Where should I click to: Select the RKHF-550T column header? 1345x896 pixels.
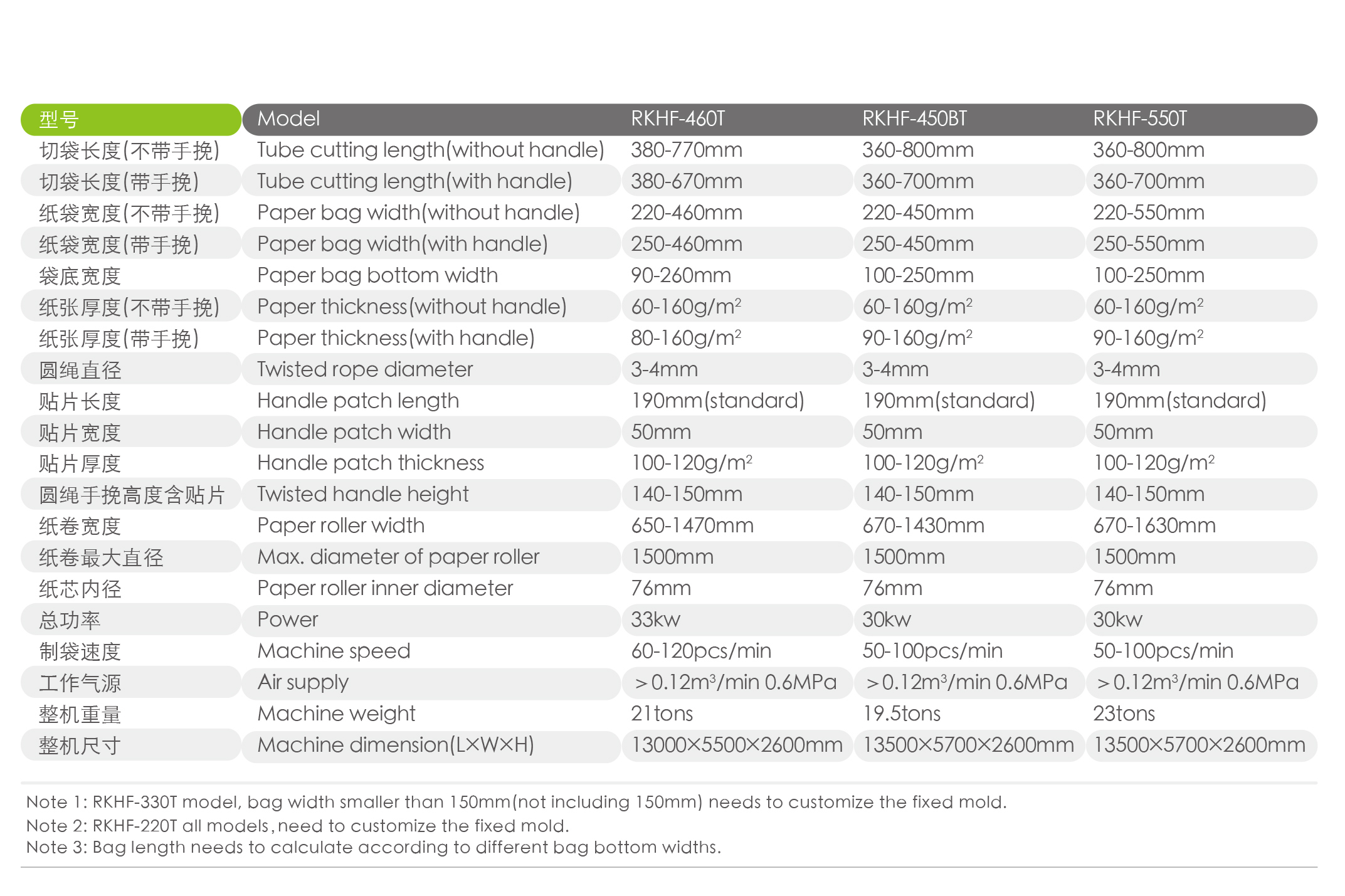(x=1140, y=119)
